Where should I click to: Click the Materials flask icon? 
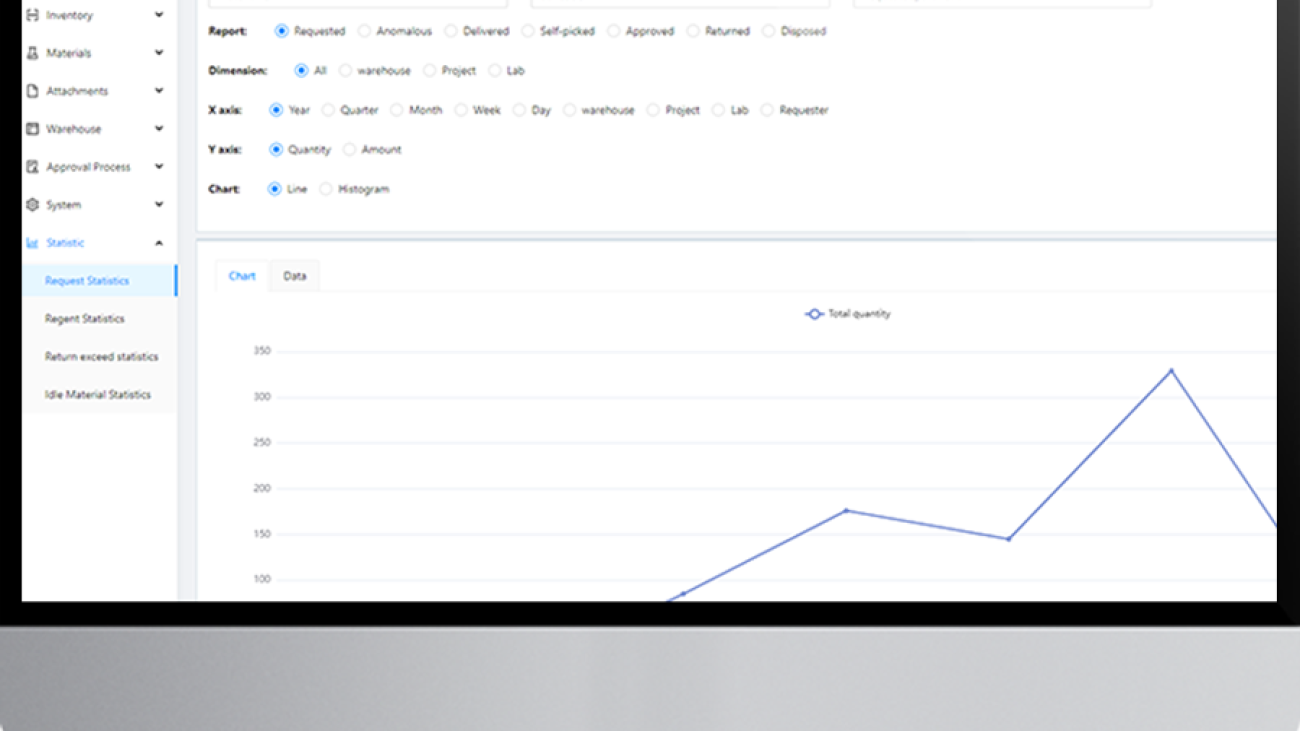coord(32,53)
